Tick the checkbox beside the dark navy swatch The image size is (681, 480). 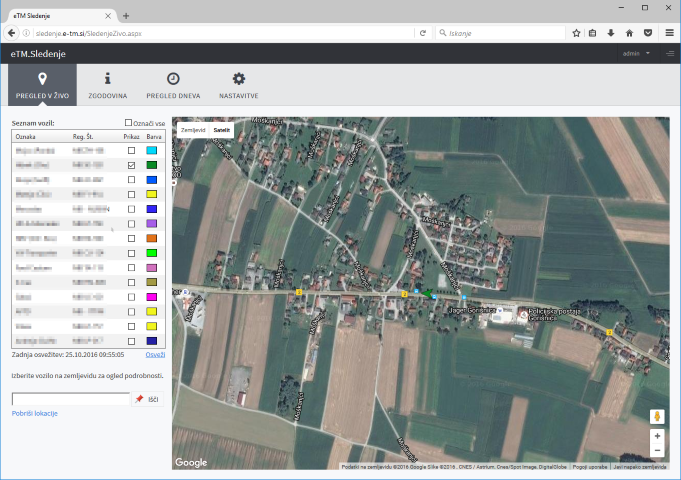pos(131,341)
